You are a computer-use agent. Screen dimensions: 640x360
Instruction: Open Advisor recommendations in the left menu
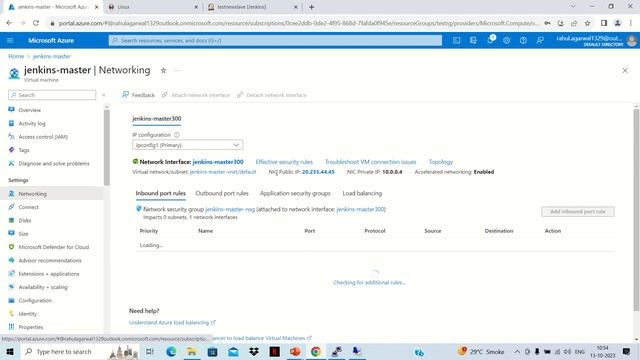coord(50,260)
